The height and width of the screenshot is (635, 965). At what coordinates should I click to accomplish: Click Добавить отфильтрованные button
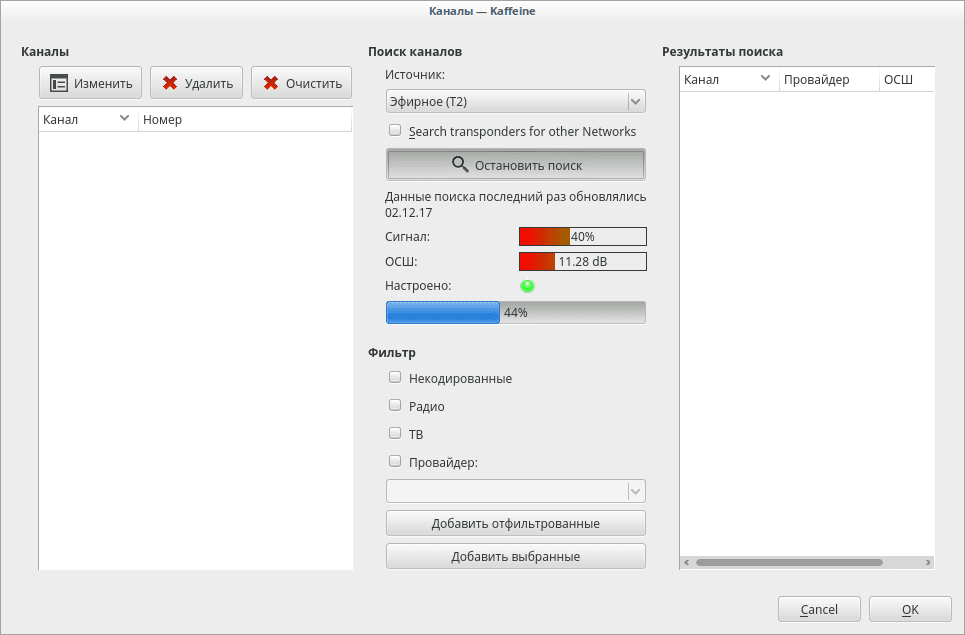coord(515,523)
